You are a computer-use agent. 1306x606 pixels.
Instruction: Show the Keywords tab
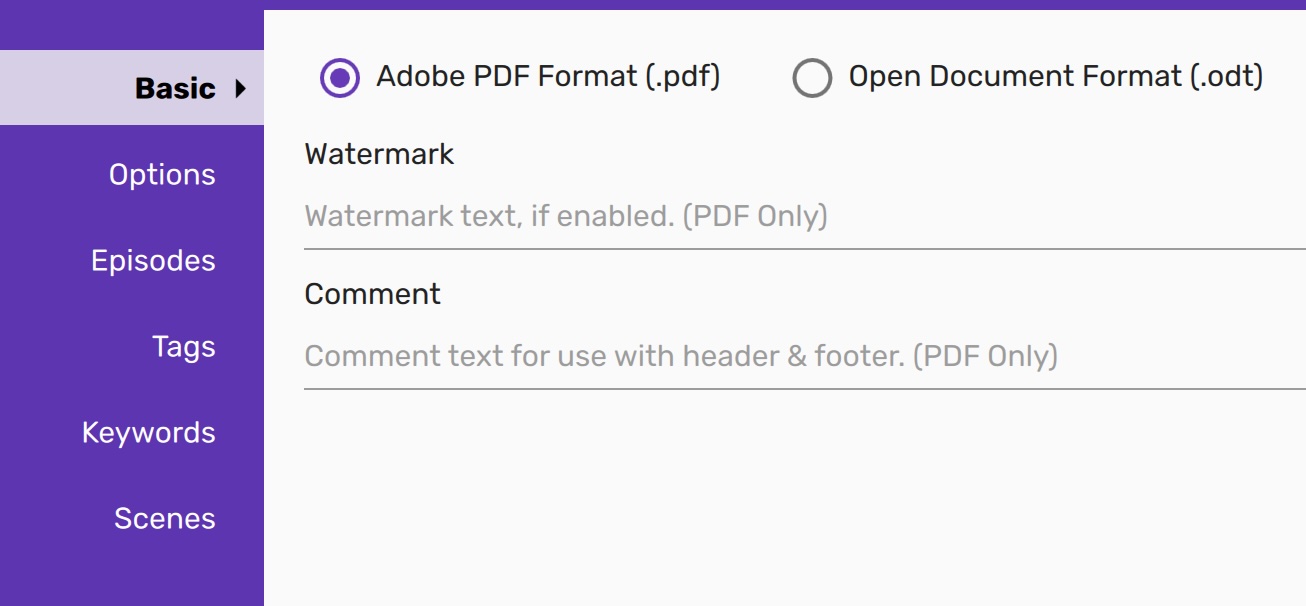(149, 433)
